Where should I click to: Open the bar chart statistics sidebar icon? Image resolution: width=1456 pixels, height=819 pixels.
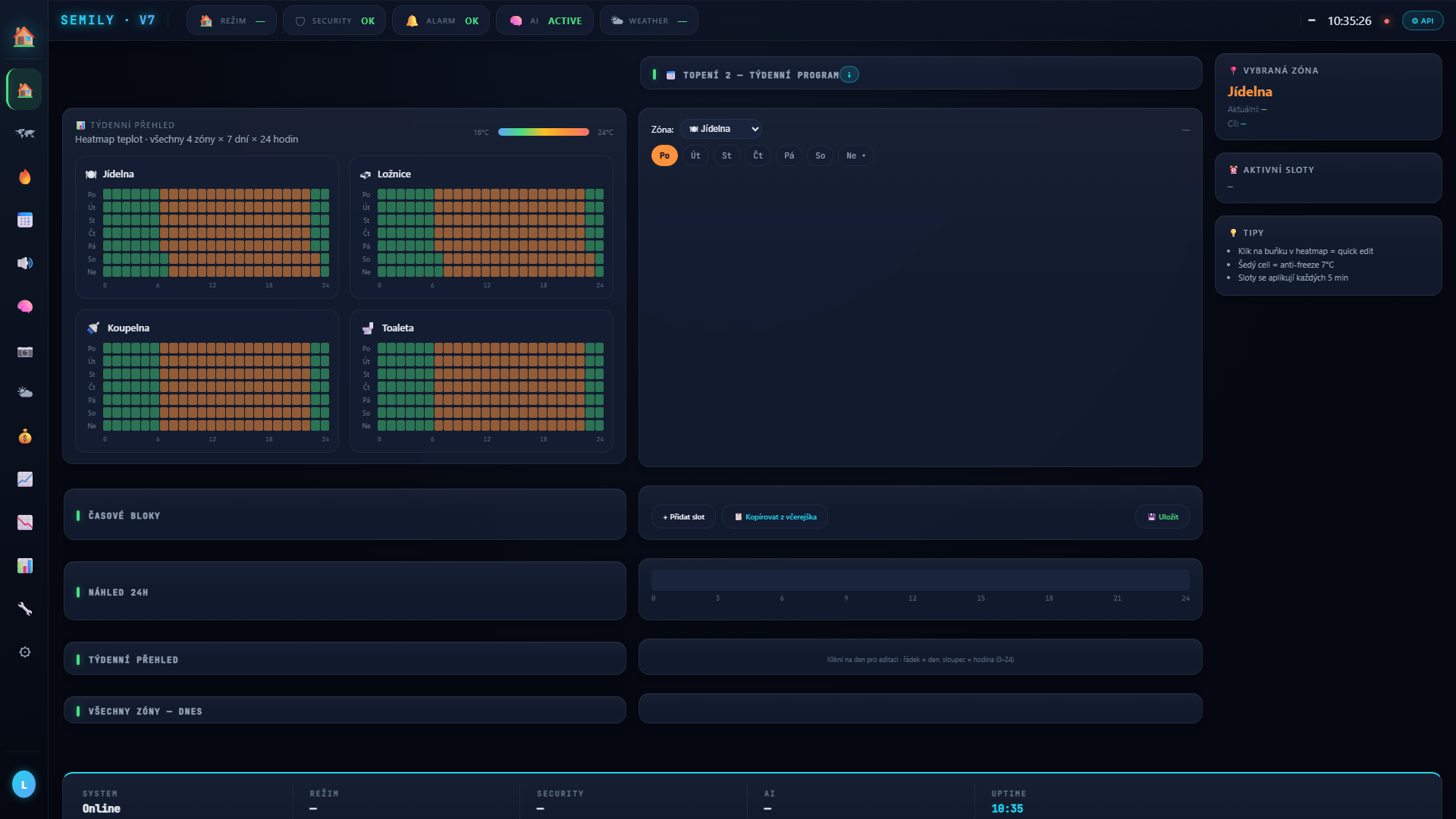point(25,566)
